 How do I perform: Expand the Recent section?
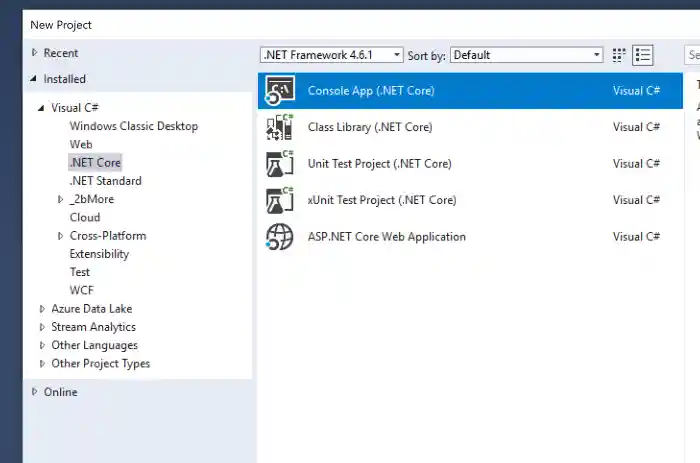pyautogui.click(x=35, y=53)
